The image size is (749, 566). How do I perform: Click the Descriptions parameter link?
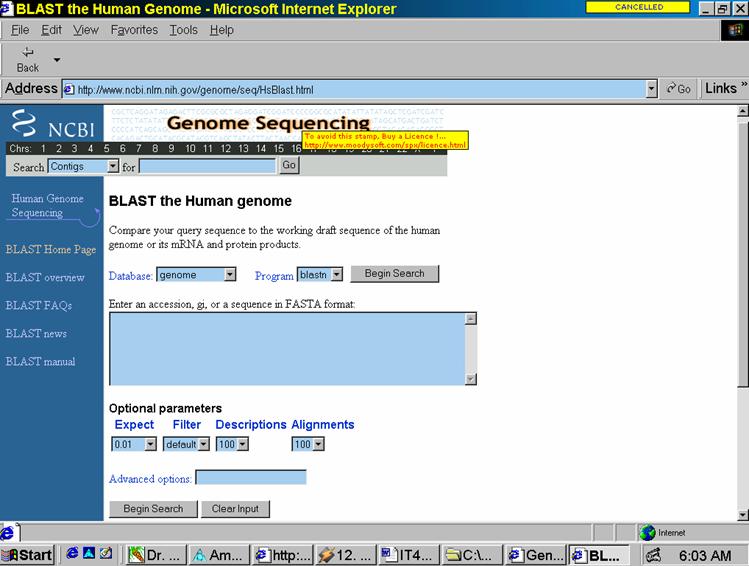tap(251, 425)
